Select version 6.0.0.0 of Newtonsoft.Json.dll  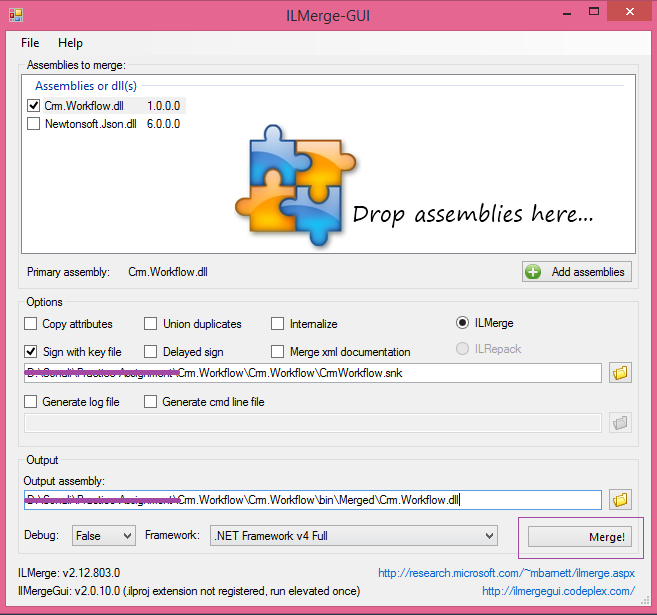coord(163,124)
